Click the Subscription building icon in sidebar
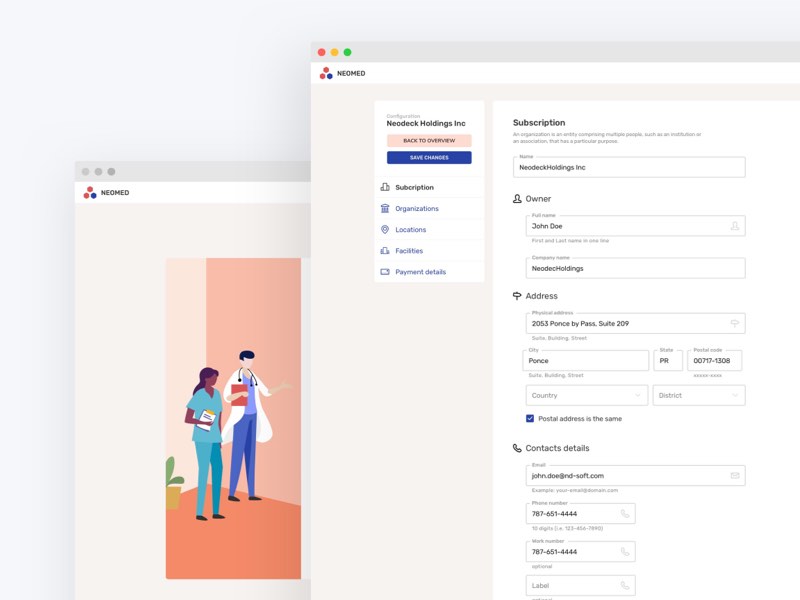Screen dimensions: 800x600 [385, 187]
